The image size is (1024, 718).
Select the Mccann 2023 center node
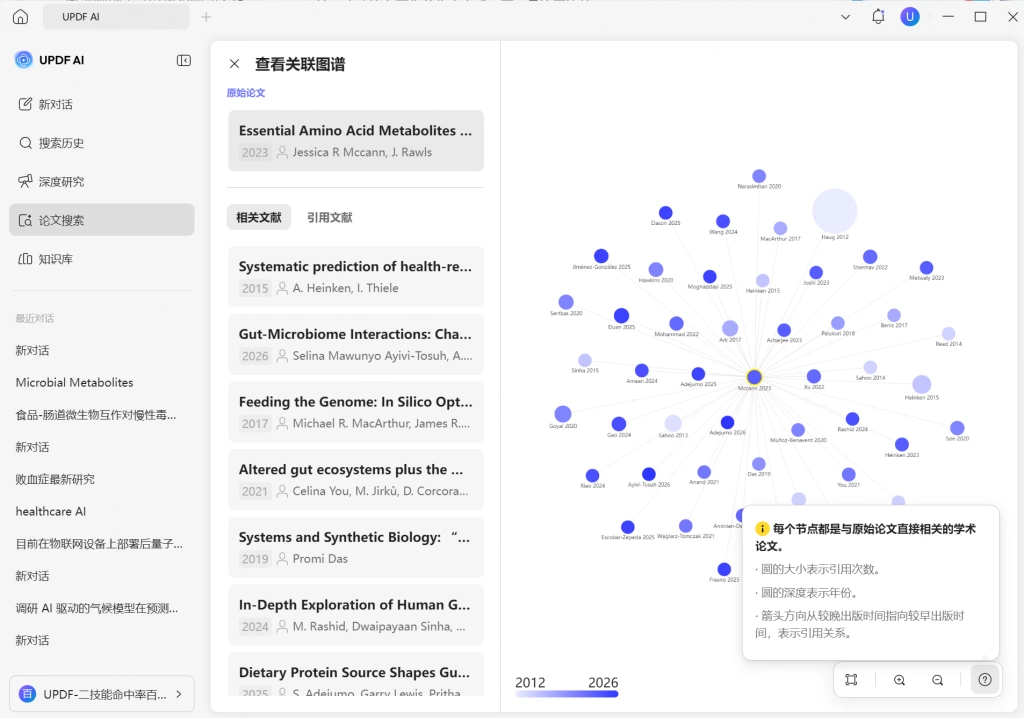point(754,377)
